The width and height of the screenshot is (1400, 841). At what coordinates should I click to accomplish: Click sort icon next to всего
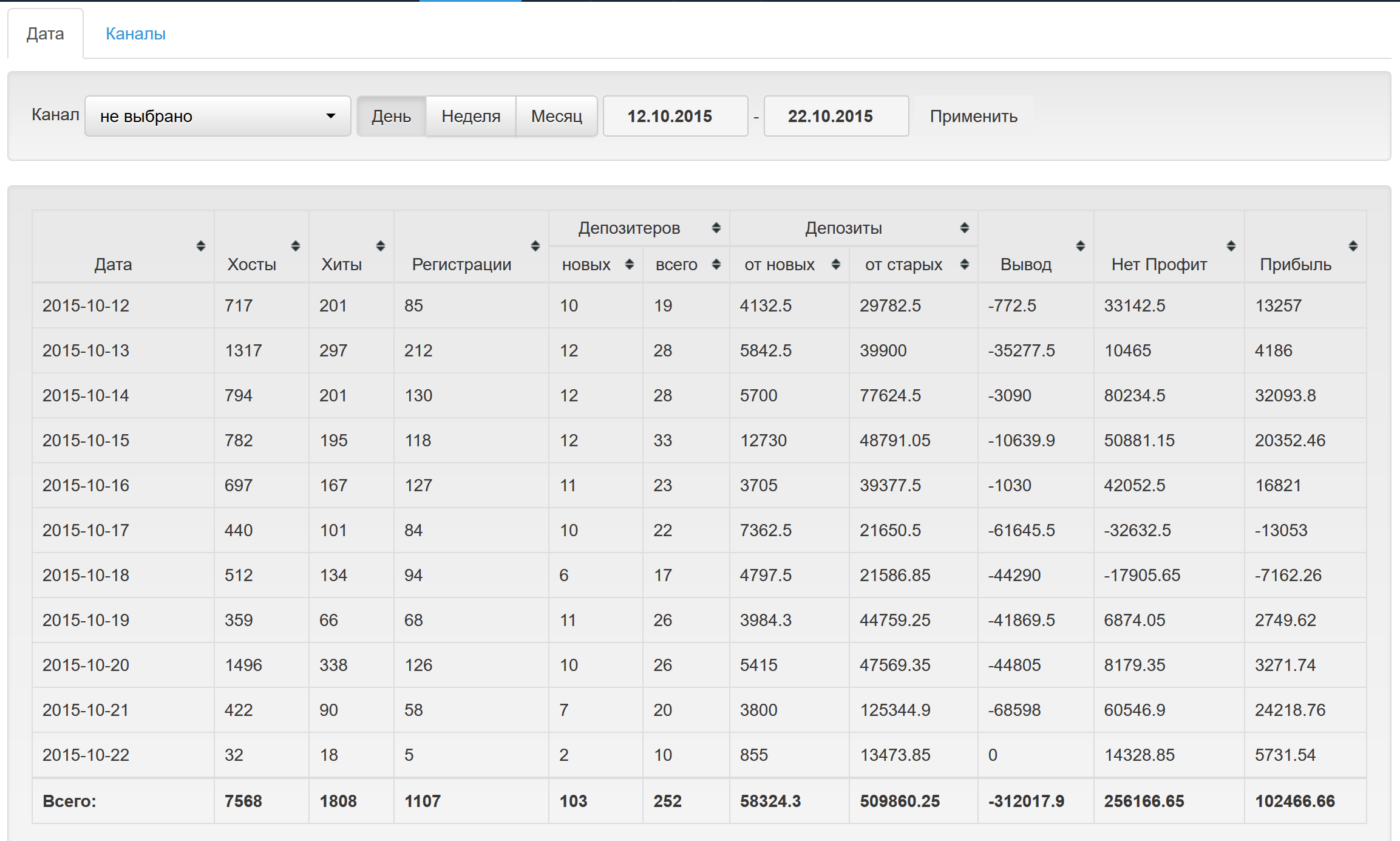pos(716,264)
